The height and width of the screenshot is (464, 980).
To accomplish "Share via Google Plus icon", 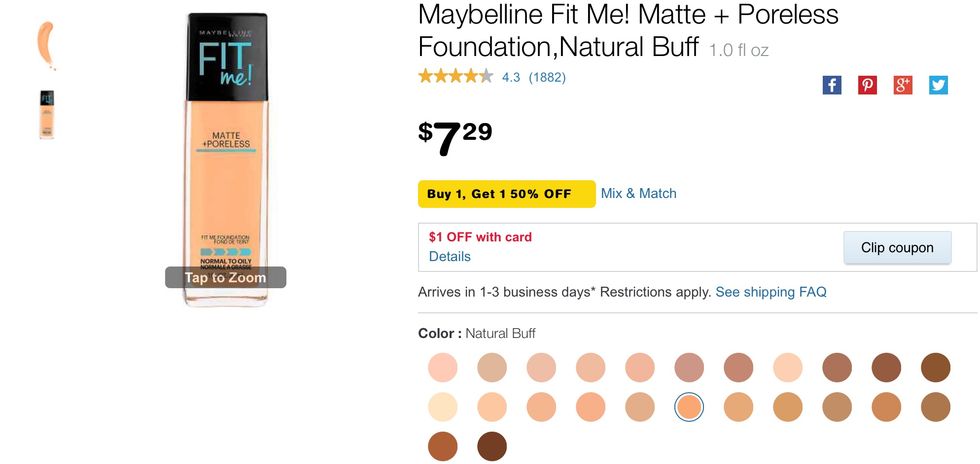I will 903,85.
